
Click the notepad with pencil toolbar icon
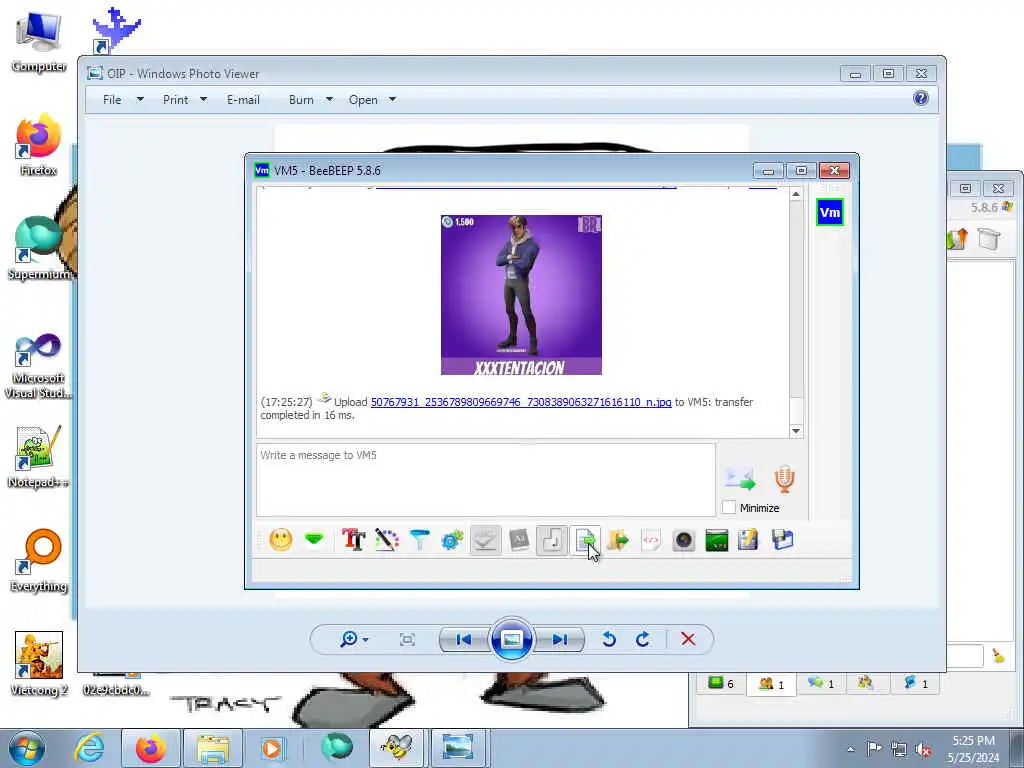(748, 540)
